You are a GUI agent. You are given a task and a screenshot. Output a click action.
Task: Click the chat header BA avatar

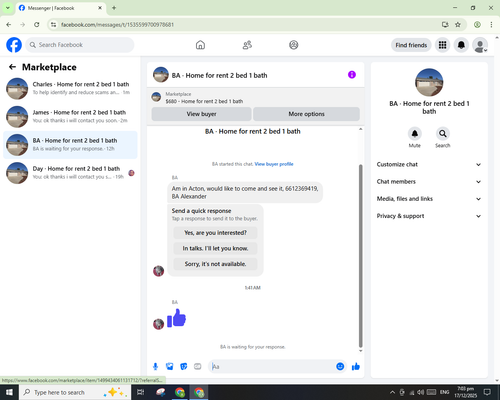(x=161, y=75)
